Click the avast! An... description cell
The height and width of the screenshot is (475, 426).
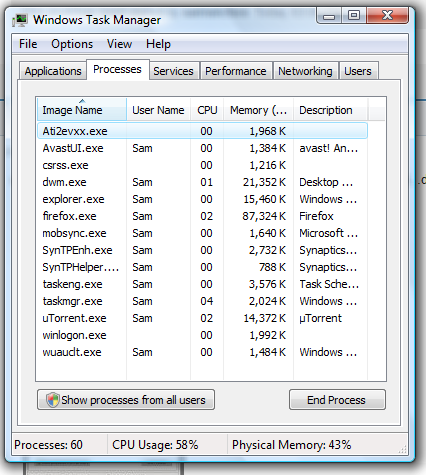[x=329, y=148]
